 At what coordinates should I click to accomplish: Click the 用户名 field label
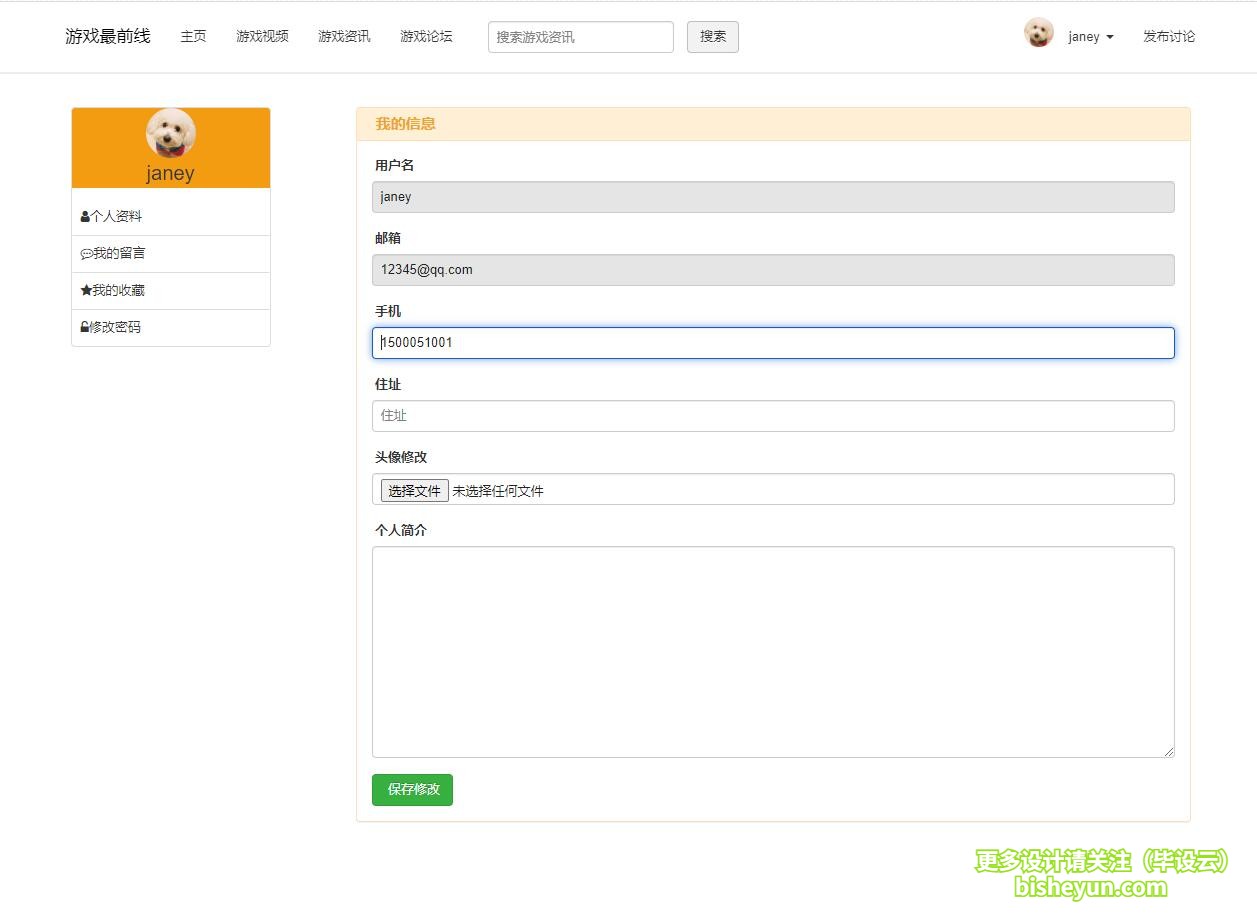394,165
